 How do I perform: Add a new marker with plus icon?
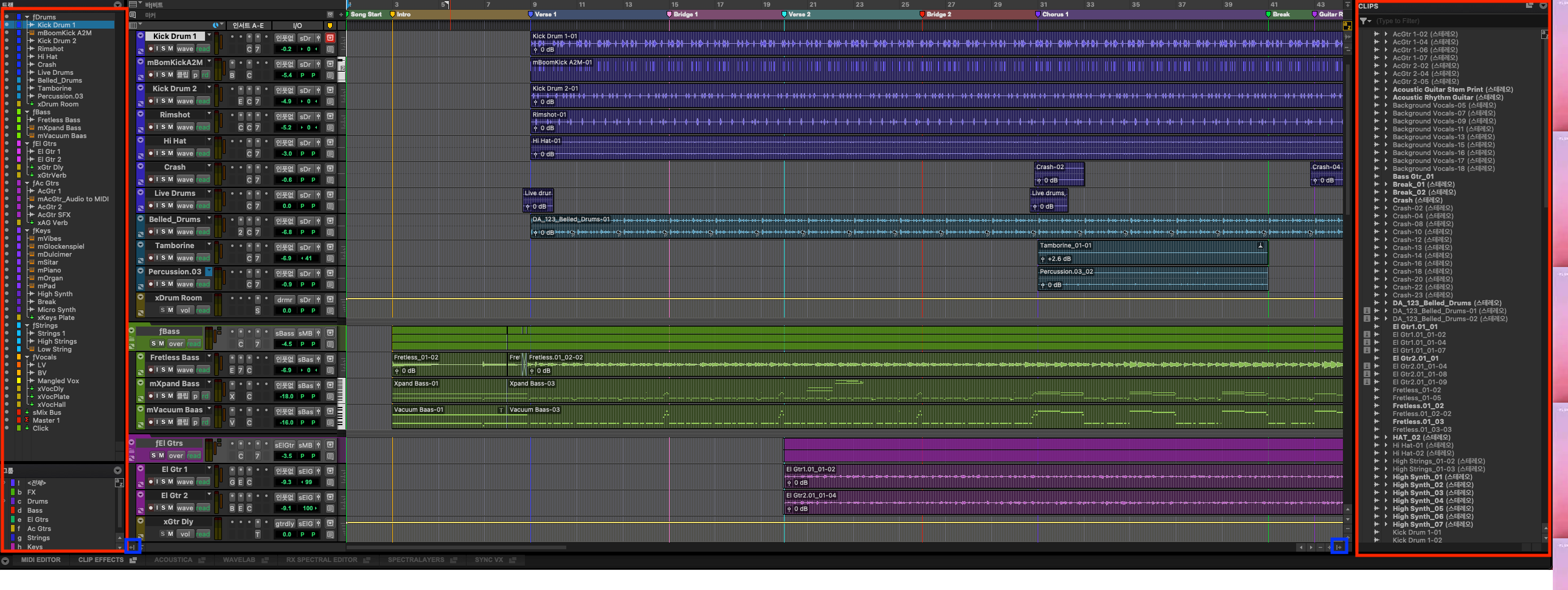point(341,15)
